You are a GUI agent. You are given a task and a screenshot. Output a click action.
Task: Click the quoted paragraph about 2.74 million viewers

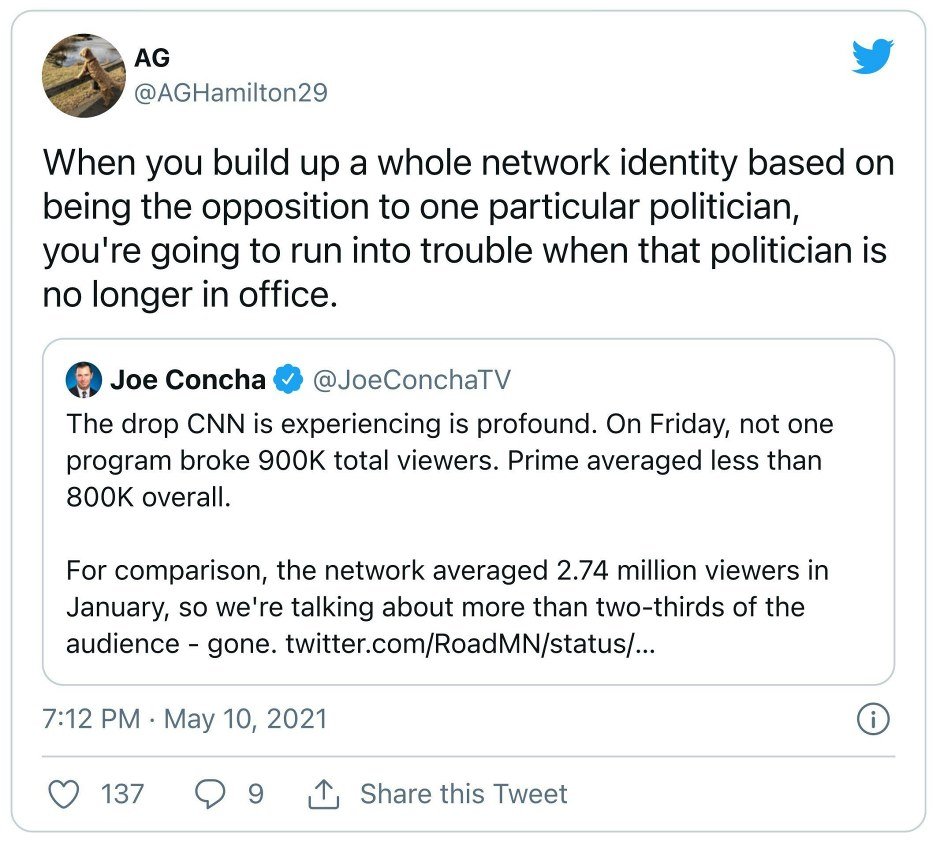tap(447, 607)
